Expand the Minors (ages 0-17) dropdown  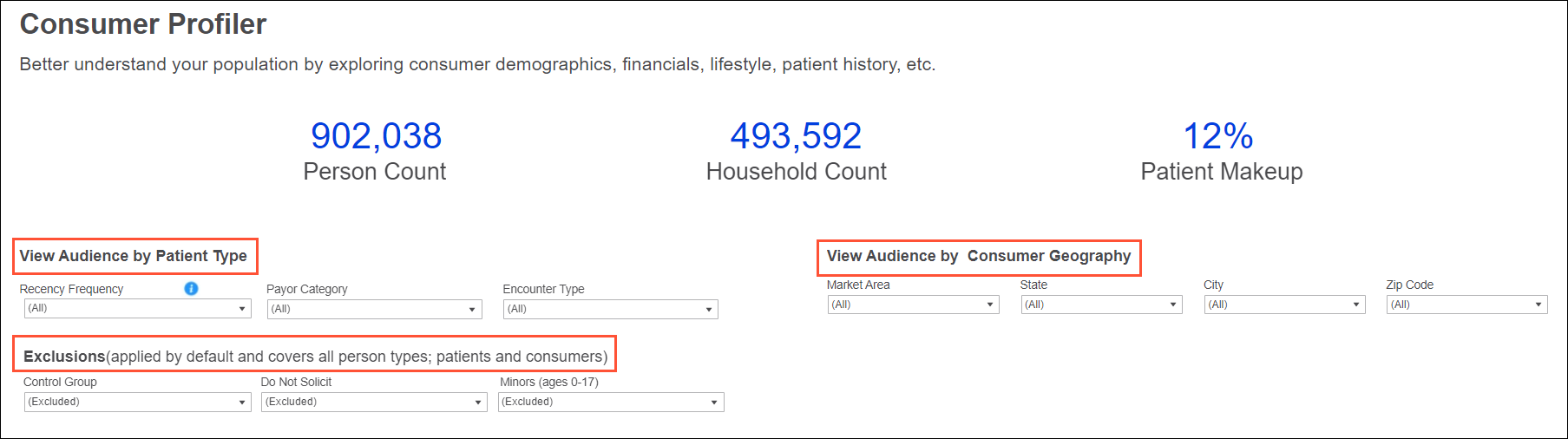611,402
